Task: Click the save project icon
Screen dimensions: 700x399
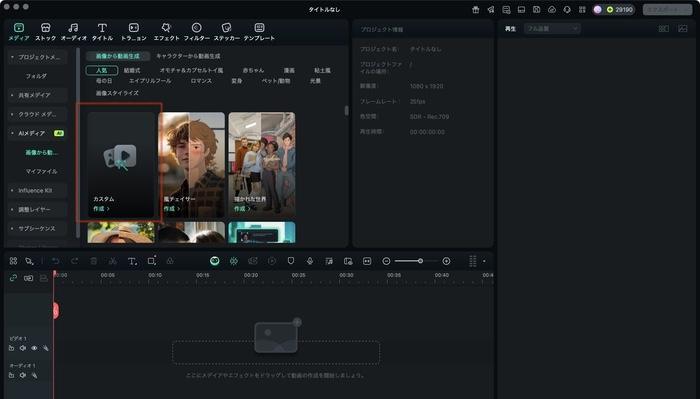Action: [537, 9]
